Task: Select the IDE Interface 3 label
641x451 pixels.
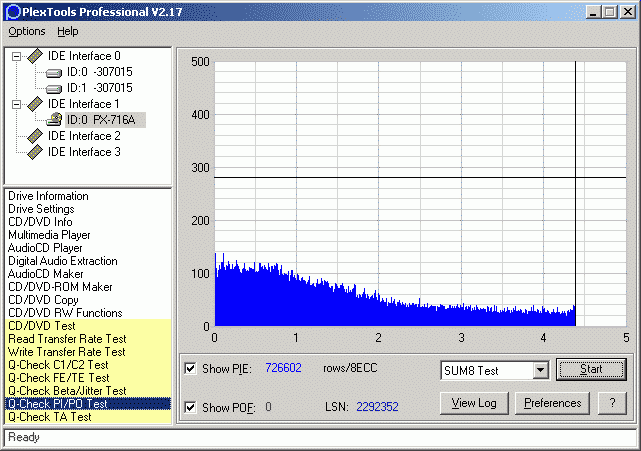Action: (x=84, y=152)
